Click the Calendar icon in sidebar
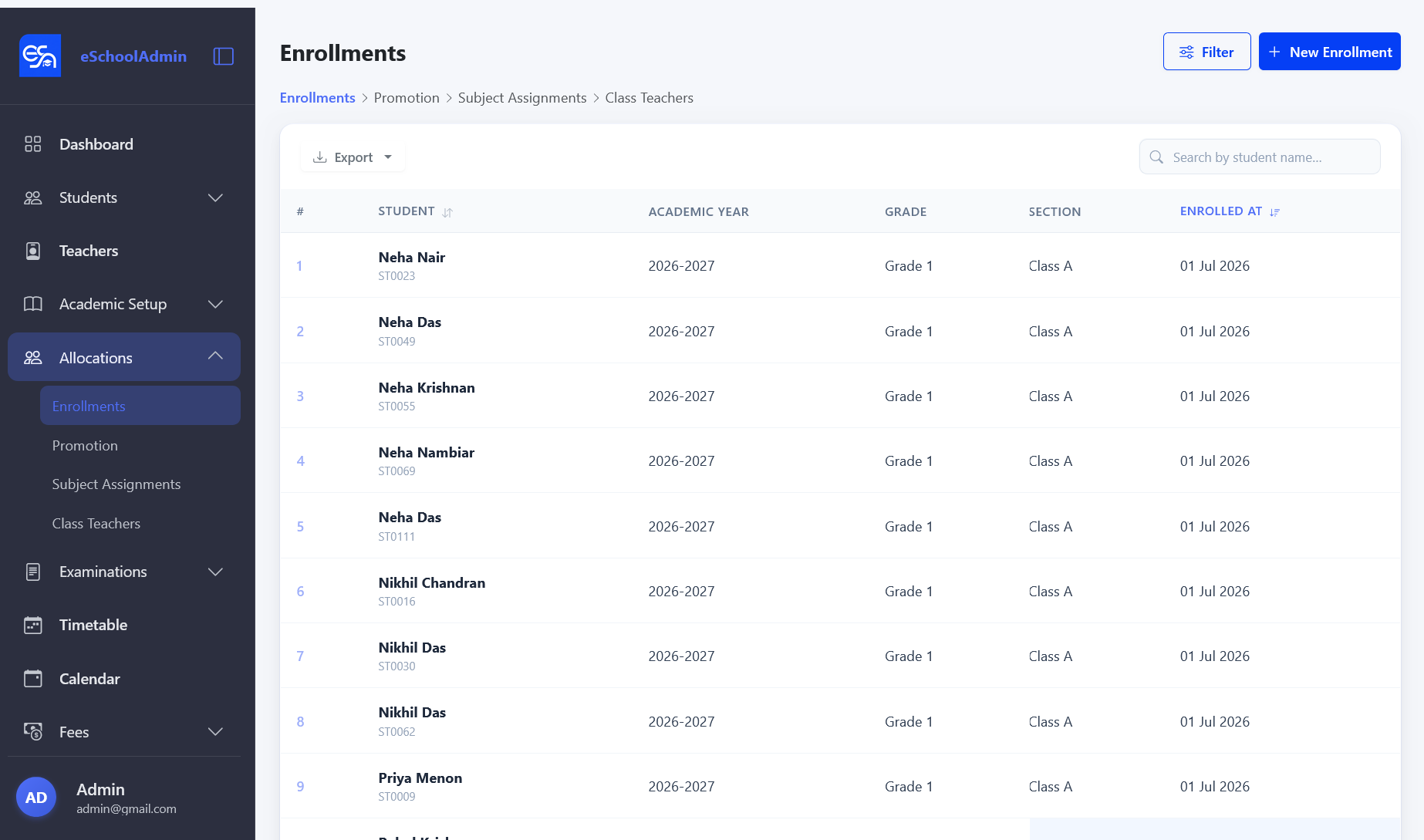The width and height of the screenshot is (1424, 840). click(33, 679)
